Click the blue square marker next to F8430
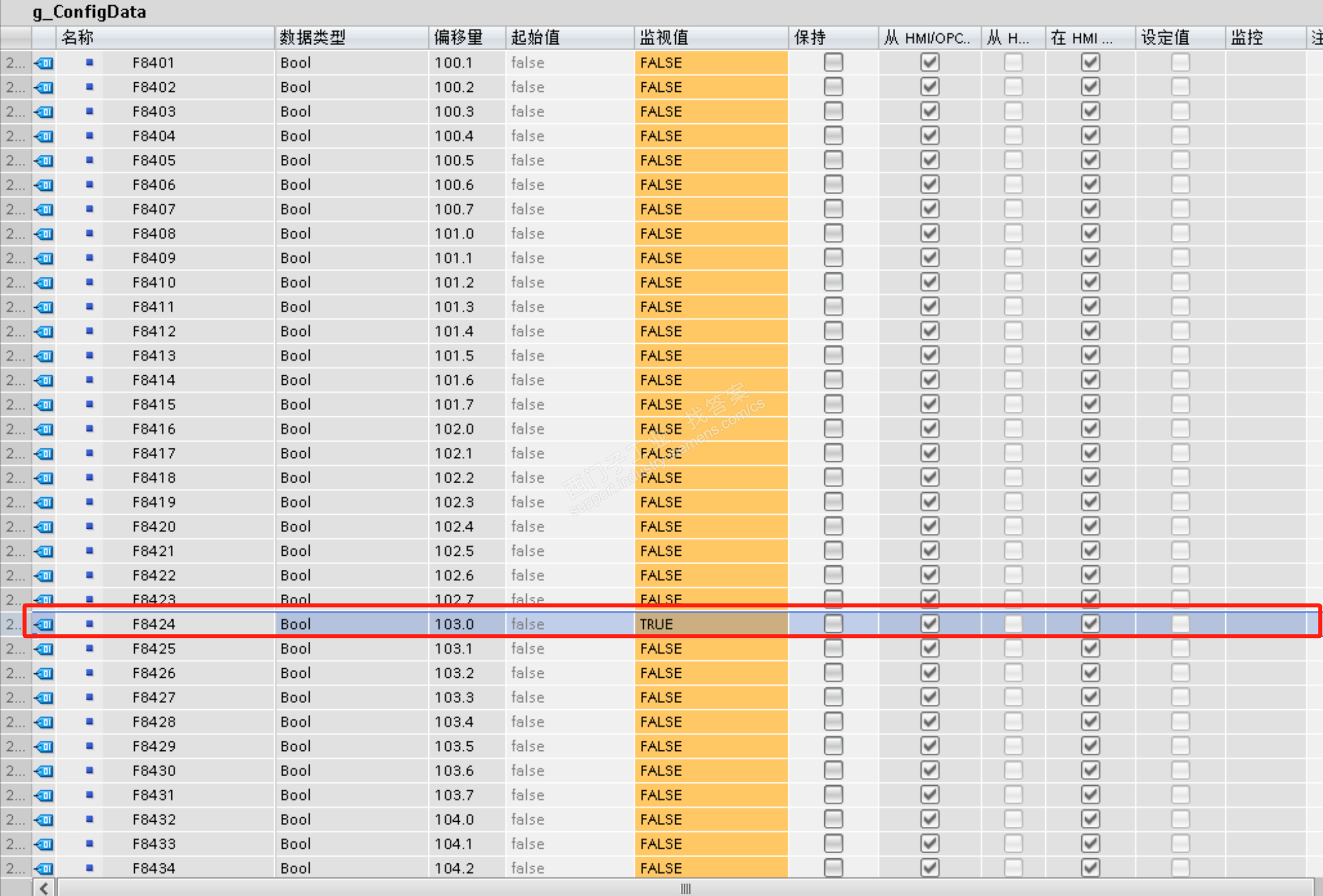This screenshot has height=896, width=1323. click(89, 770)
